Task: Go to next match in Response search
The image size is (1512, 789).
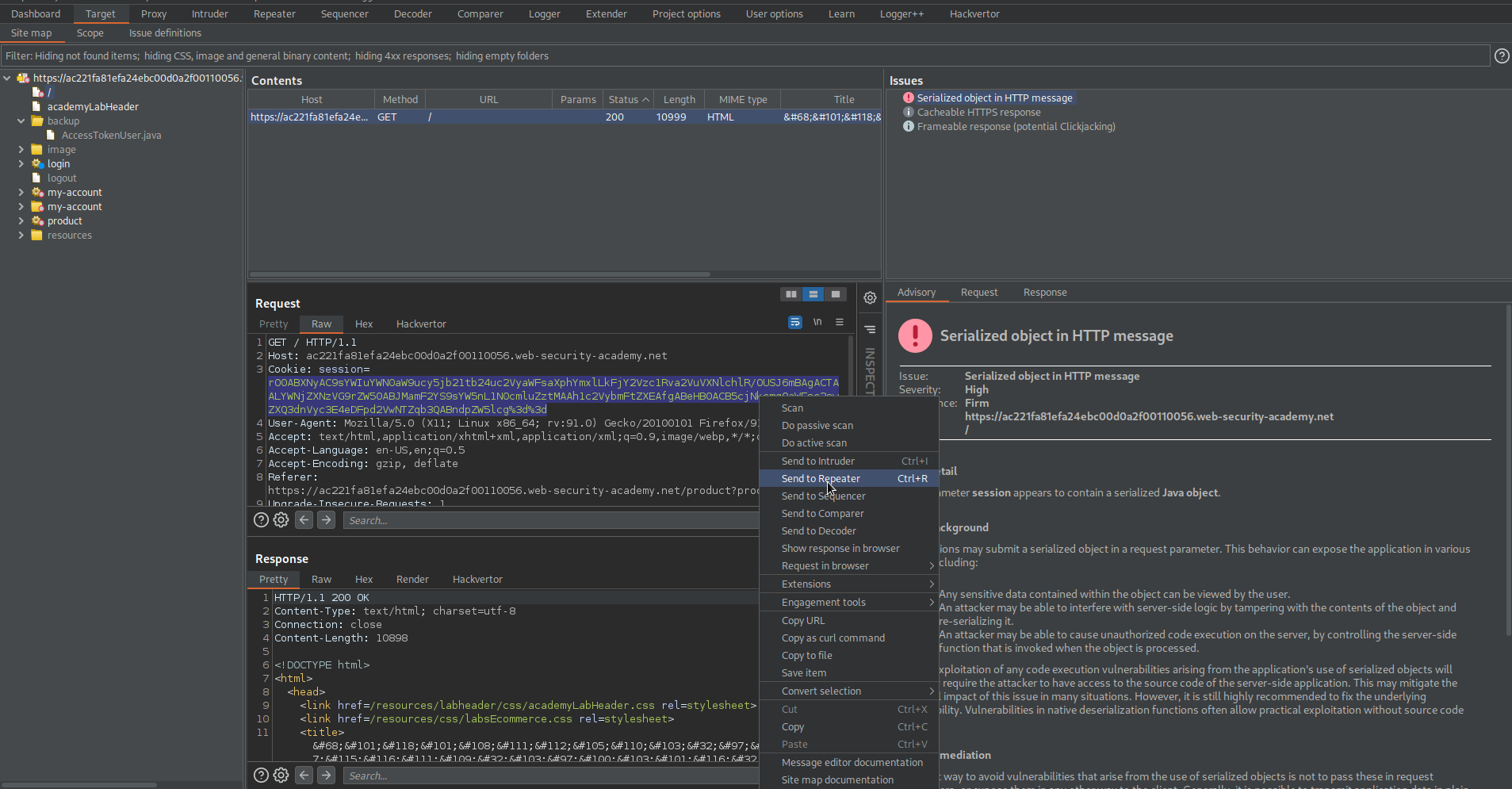Action: (x=326, y=776)
